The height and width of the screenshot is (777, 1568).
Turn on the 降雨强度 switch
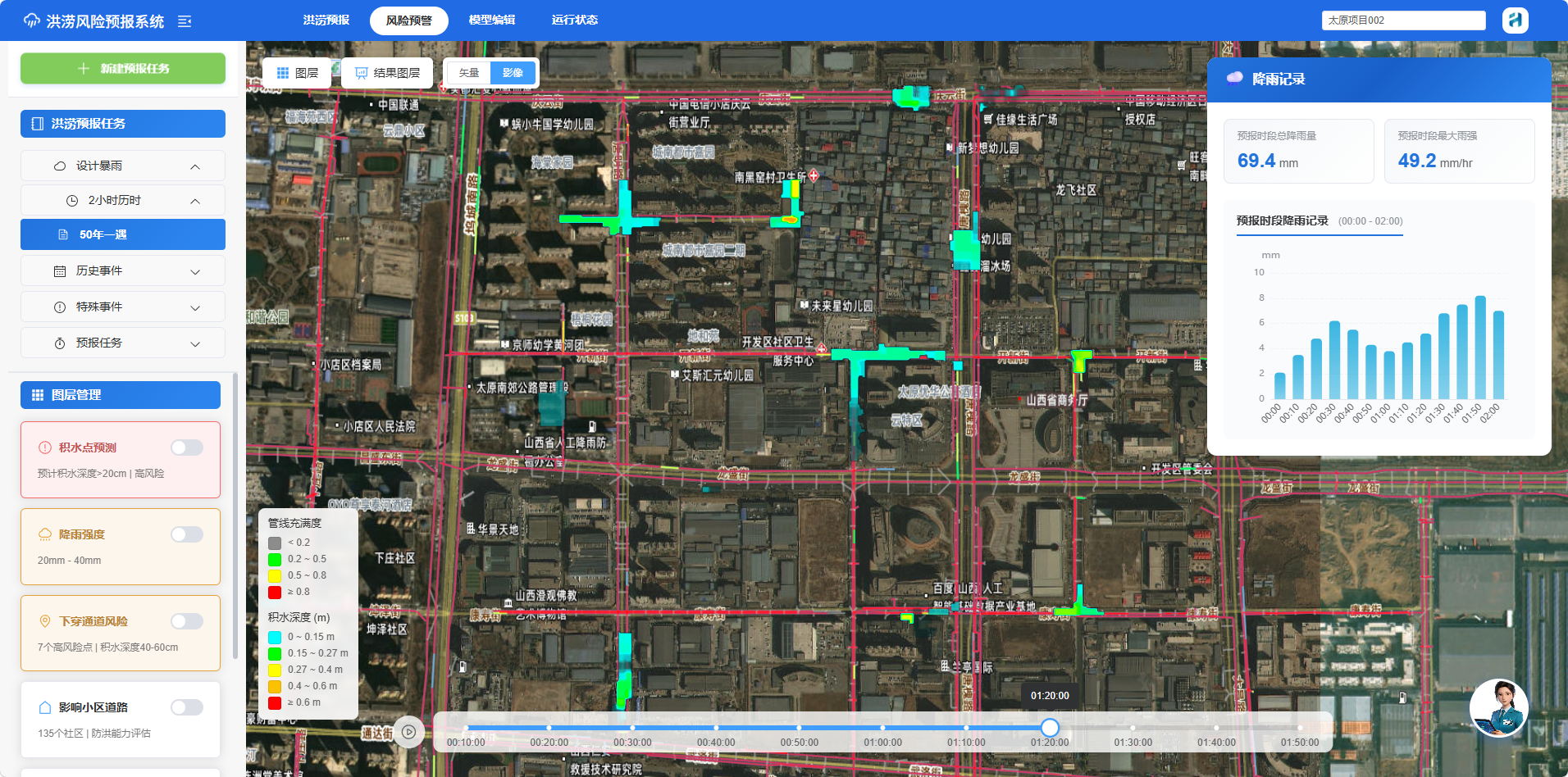tap(187, 534)
